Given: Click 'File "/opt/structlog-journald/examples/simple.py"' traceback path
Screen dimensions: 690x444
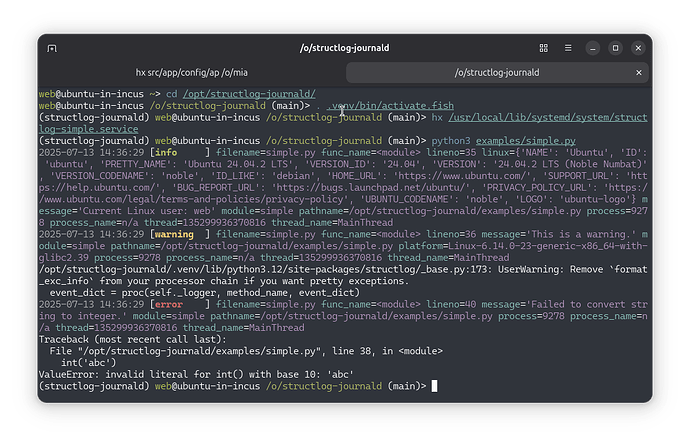Looking at the screenshot, I should pyautogui.click(x=185, y=351).
